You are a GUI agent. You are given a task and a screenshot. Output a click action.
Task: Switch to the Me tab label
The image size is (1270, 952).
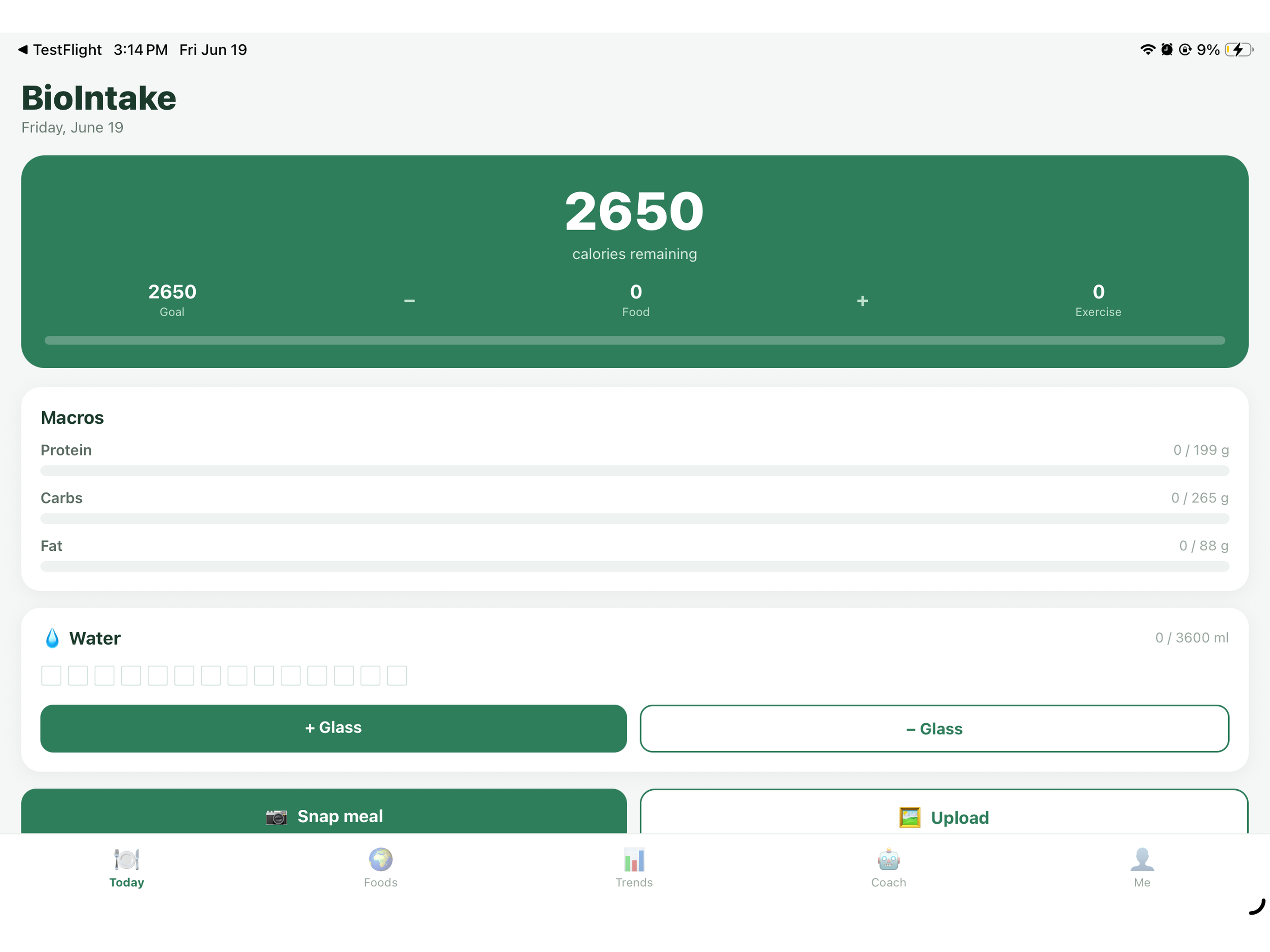tap(1142, 883)
